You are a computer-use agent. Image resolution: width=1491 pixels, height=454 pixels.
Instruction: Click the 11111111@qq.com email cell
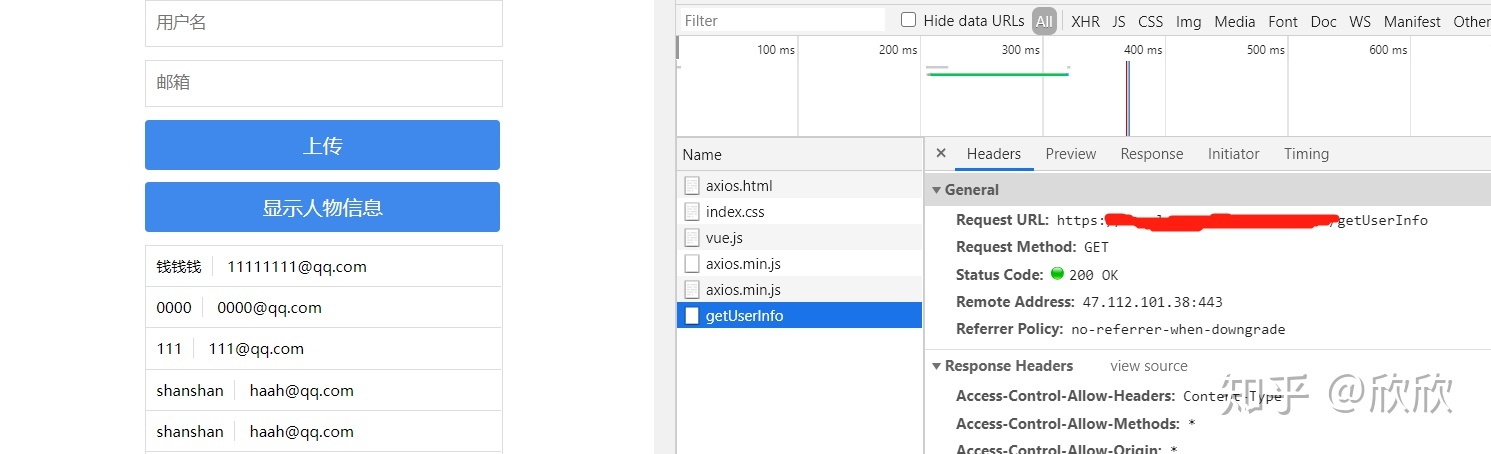pos(297,267)
